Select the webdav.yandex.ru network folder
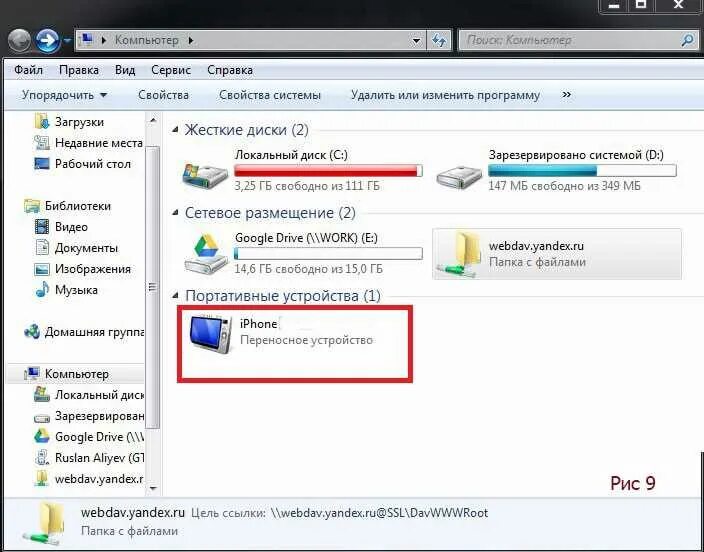Viewport: 704px width, 552px height. pyautogui.click(x=557, y=254)
